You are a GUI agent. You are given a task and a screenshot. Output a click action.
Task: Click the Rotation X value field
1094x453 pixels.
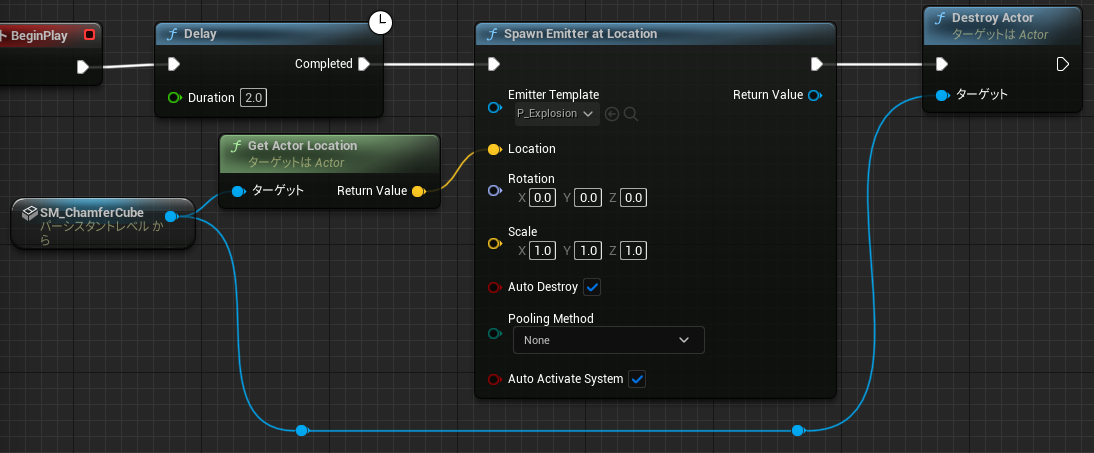pos(542,198)
